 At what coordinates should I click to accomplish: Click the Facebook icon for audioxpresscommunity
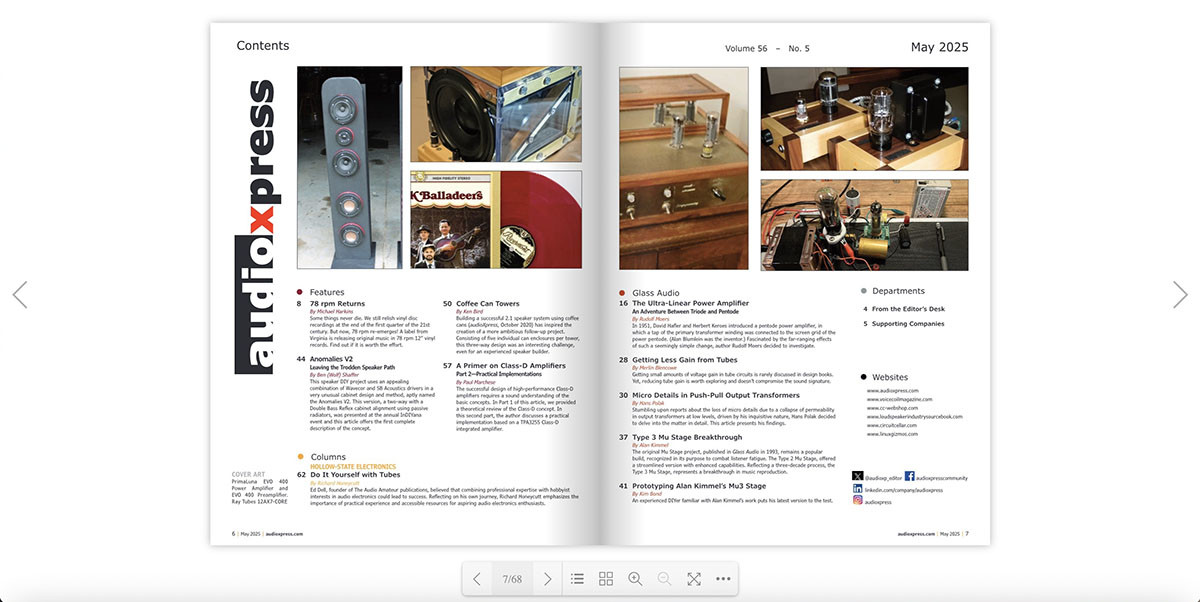pyautogui.click(x=909, y=478)
